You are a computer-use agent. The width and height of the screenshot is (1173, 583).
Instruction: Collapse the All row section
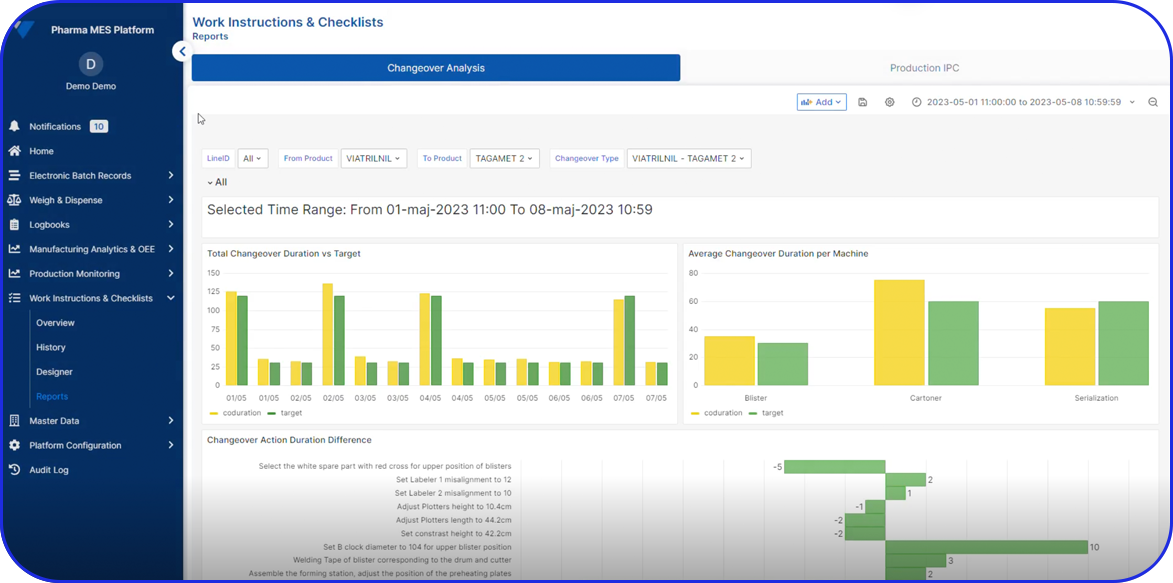(x=217, y=182)
